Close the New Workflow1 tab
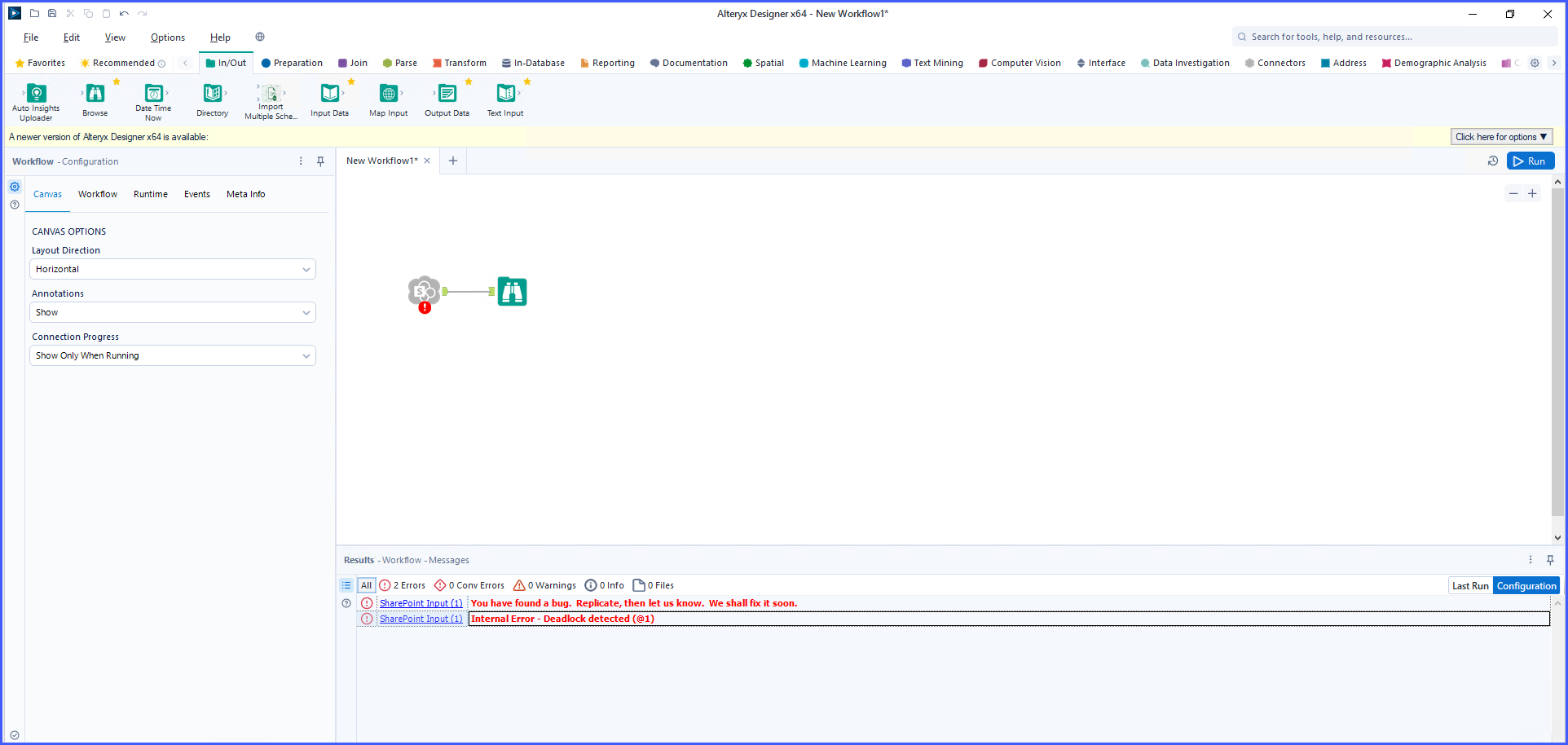 click(x=427, y=161)
